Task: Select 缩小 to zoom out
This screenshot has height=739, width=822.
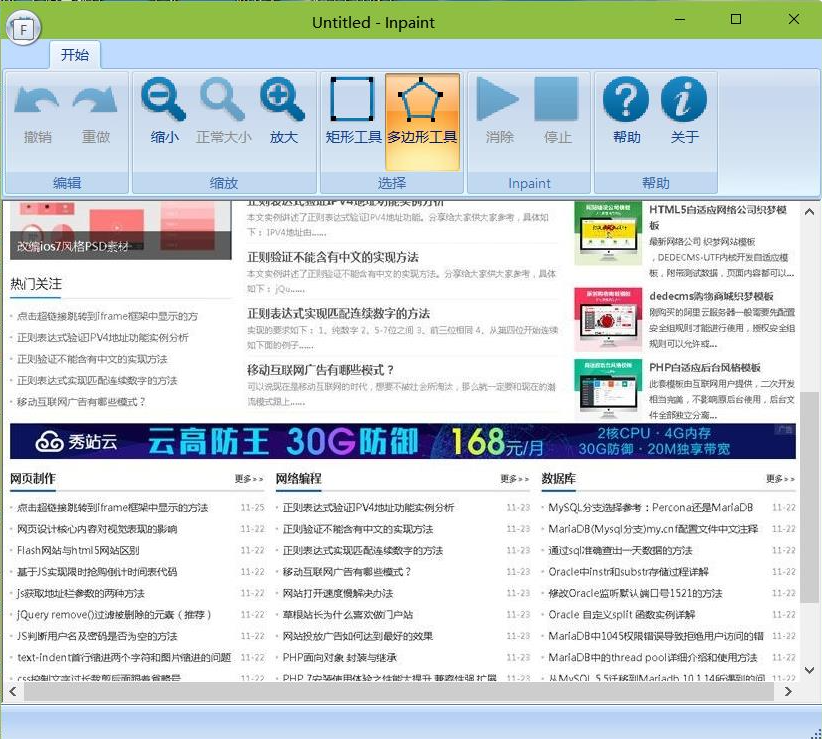Action: pyautogui.click(x=163, y=110)
